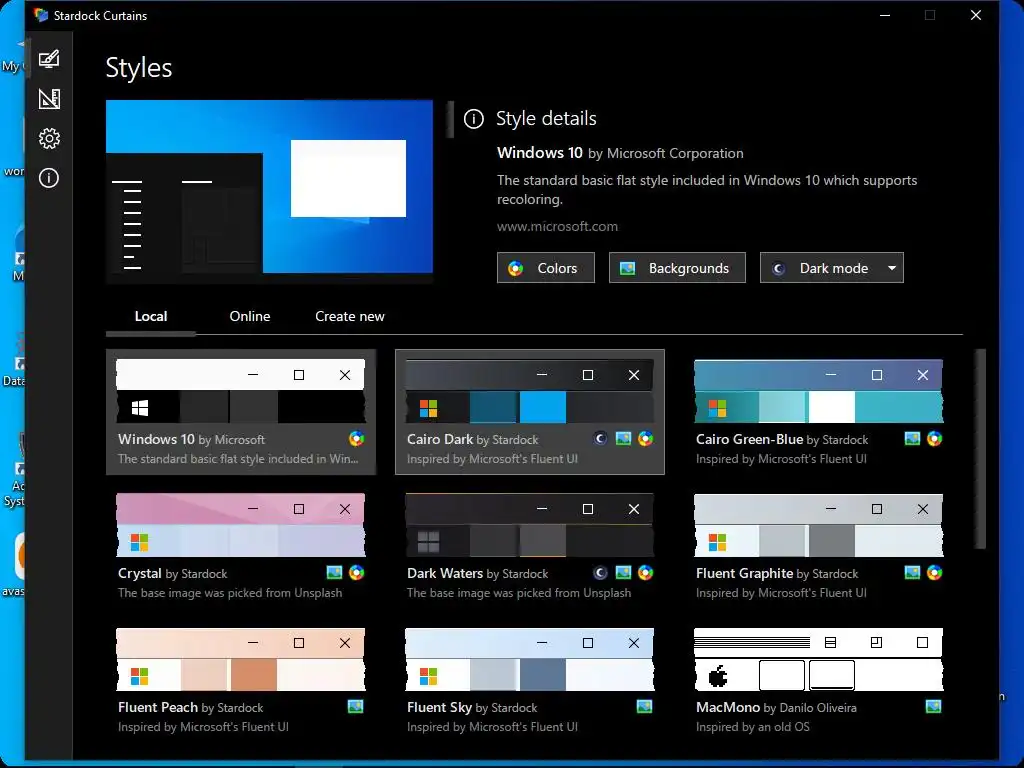The width and height of the screenshot is (1024, 768).
Task: Select the Windows 10 style thumbnail
Action: pyautogui.click(x=240, y=391)
